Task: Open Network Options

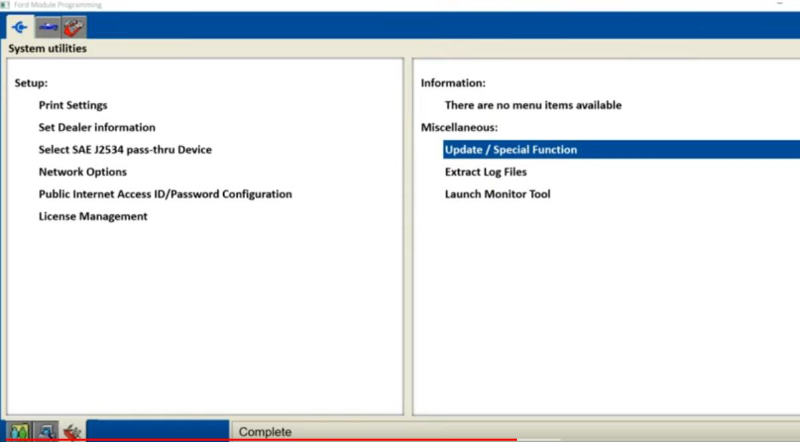Action: coord(83,172)
